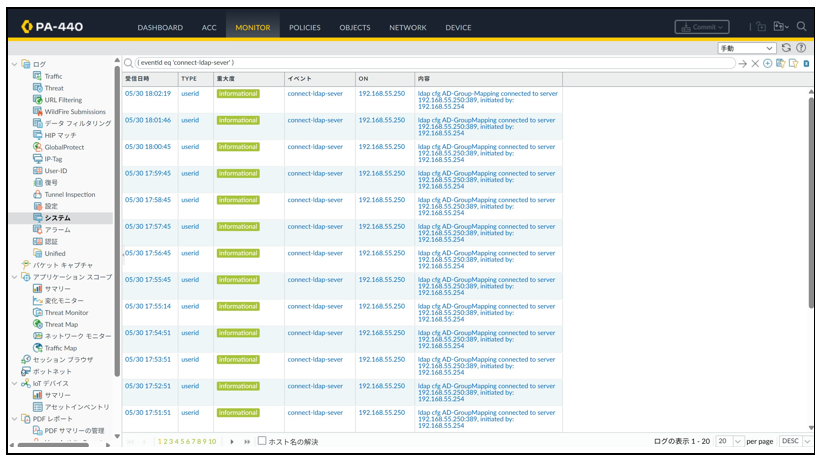Screen dimensions: 817x460
Task: Collapse PDF レポート tree node
Action: point(14,419)
